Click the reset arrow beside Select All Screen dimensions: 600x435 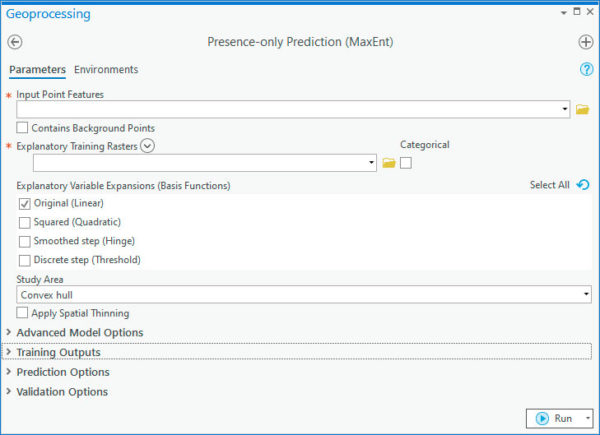point(583,185)
